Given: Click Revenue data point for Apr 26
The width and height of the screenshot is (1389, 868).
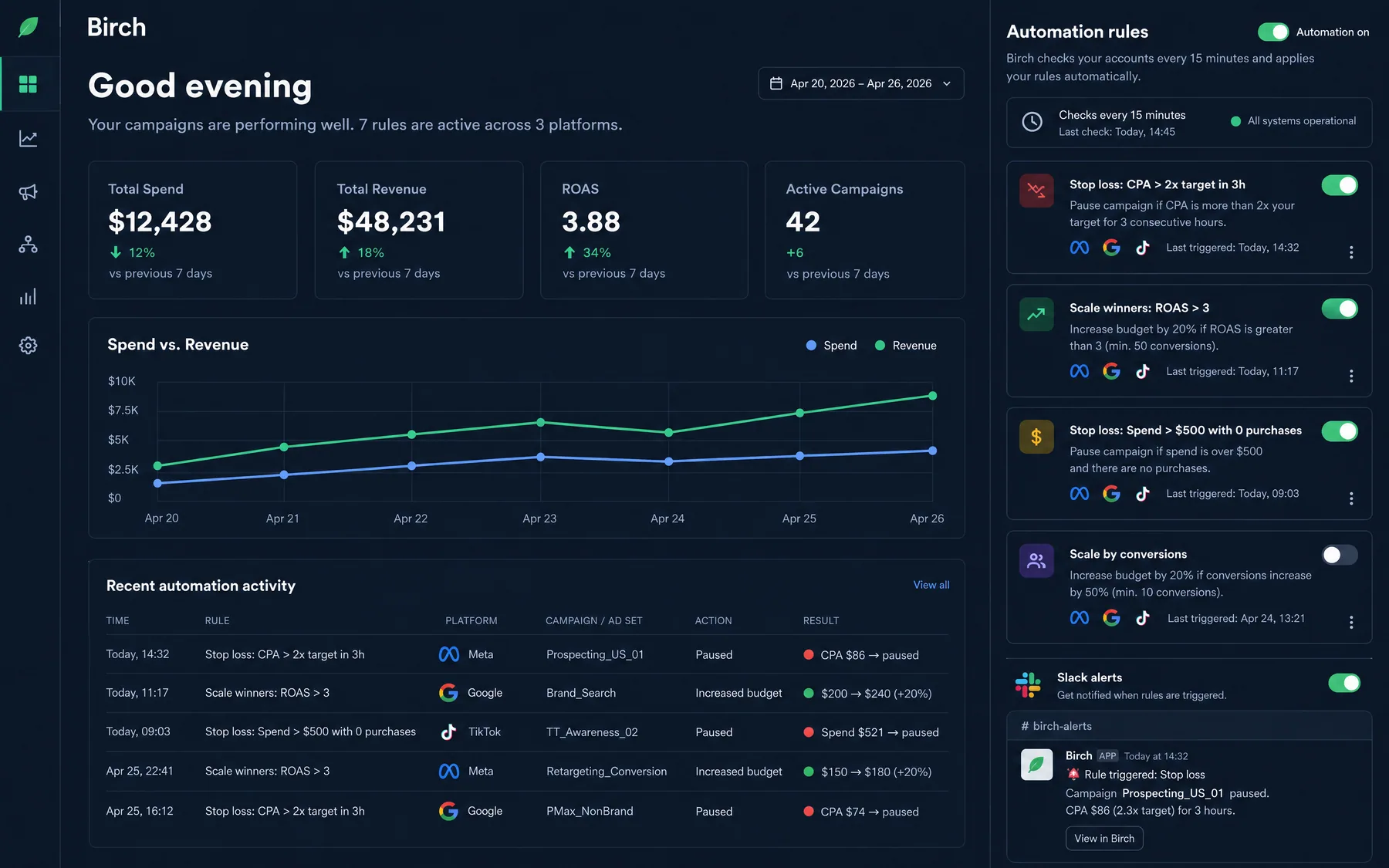Looking at the screenshot, I should click(x=933, y=396).
